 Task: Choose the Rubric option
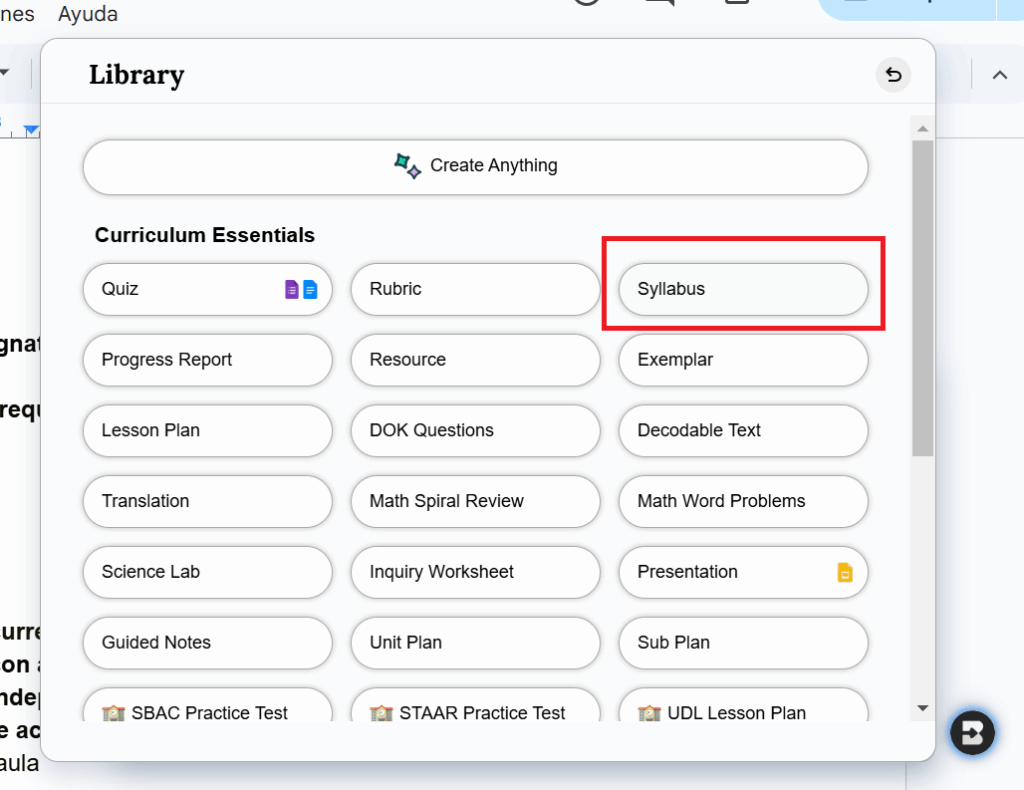[x=475, y=289]
